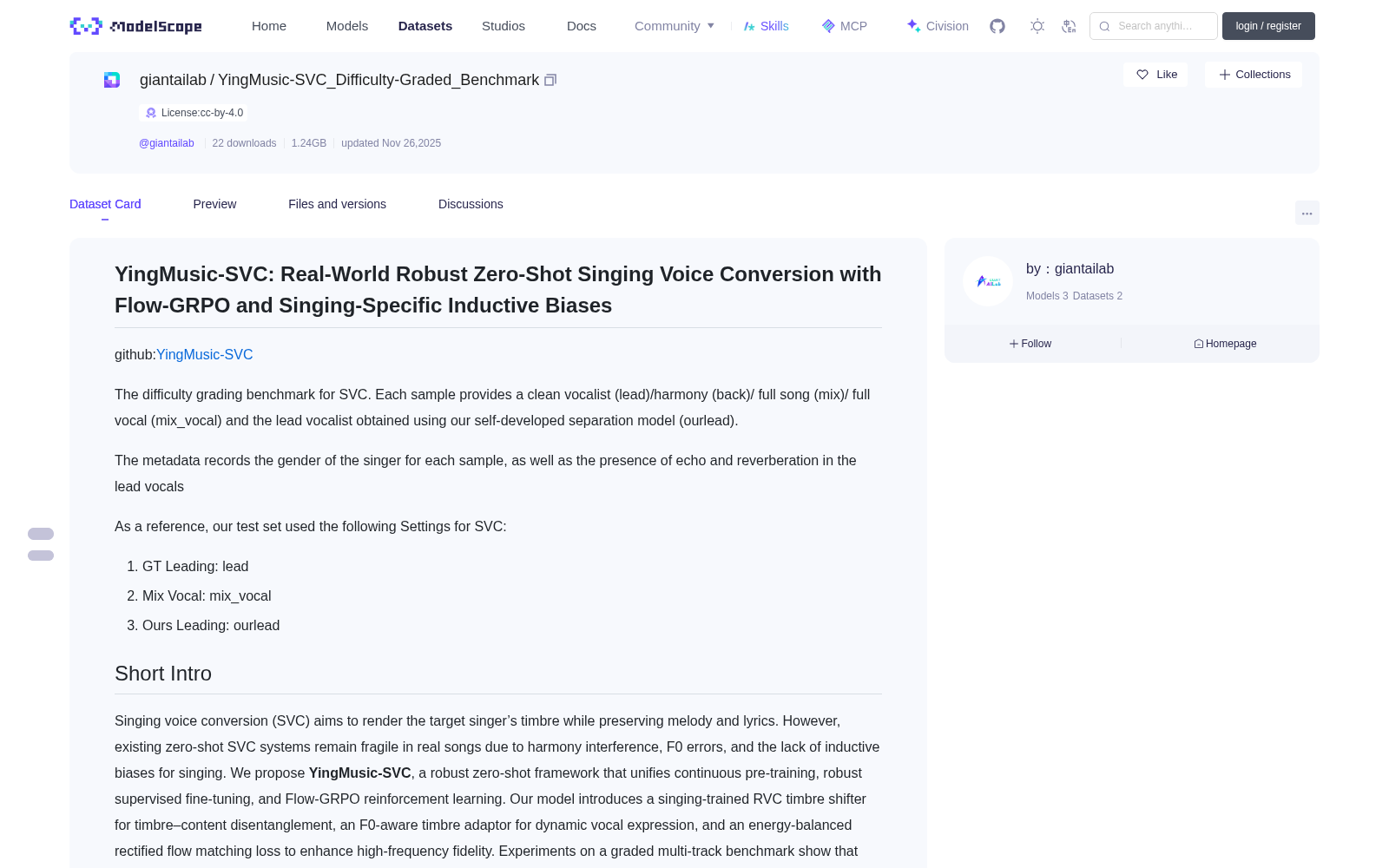The width and height of the screenshot is (1389, 868).
Task: Click 'GT Leading: lead' list item
Action: tap(195, 566)
